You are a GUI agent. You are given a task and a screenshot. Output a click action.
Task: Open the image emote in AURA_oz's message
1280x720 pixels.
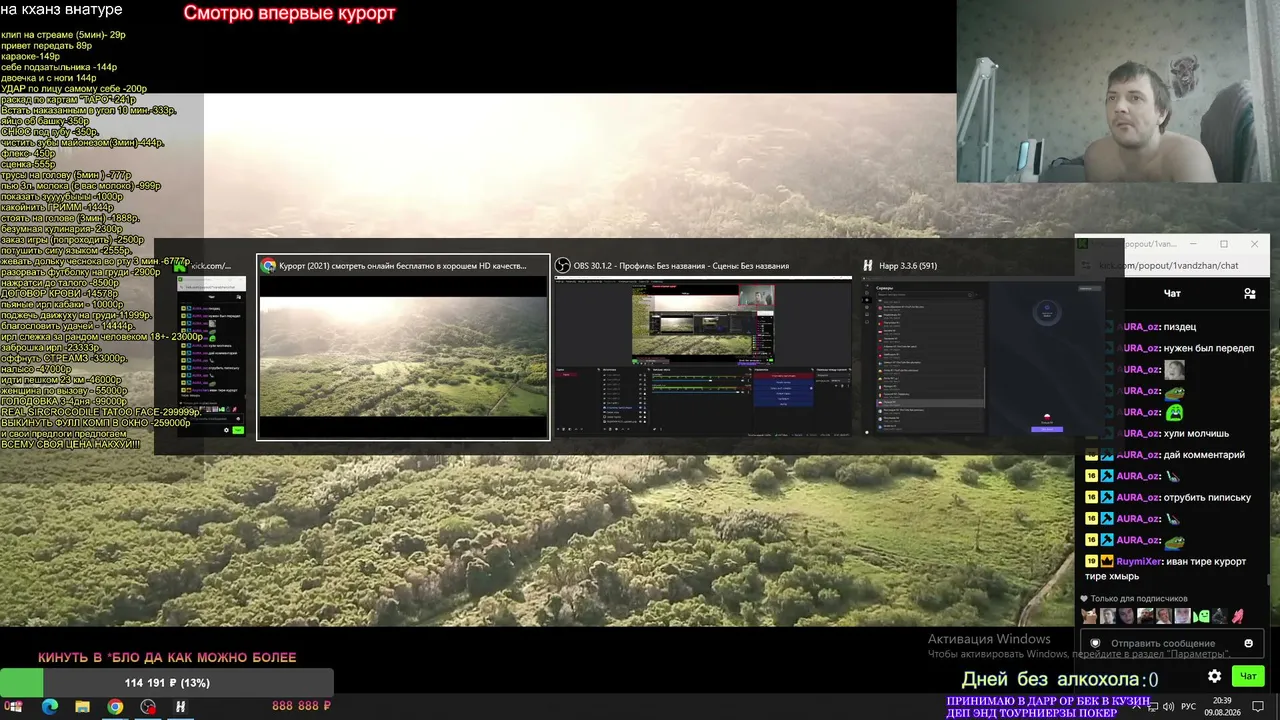tap(1175, 369)
